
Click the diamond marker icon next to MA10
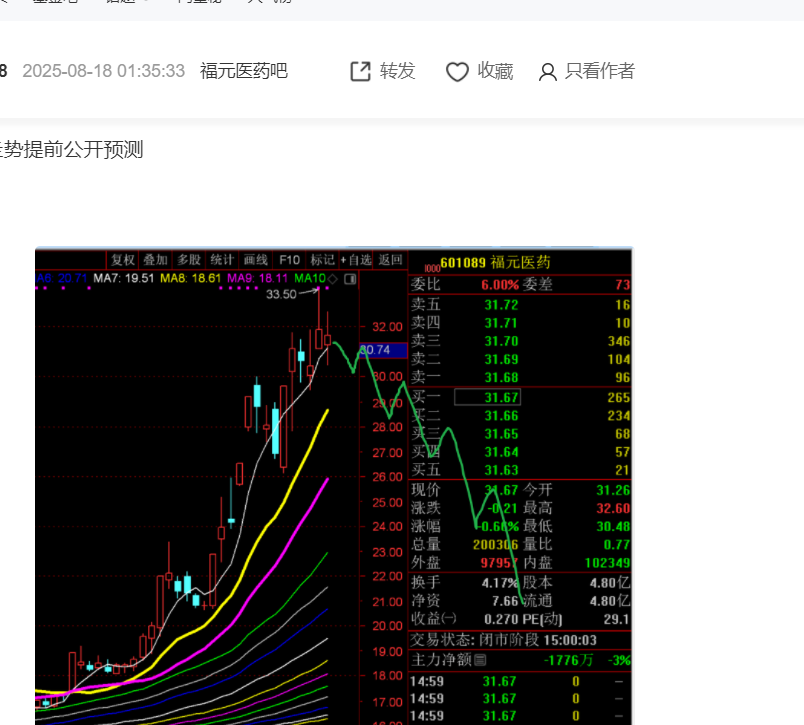(333, 279)
